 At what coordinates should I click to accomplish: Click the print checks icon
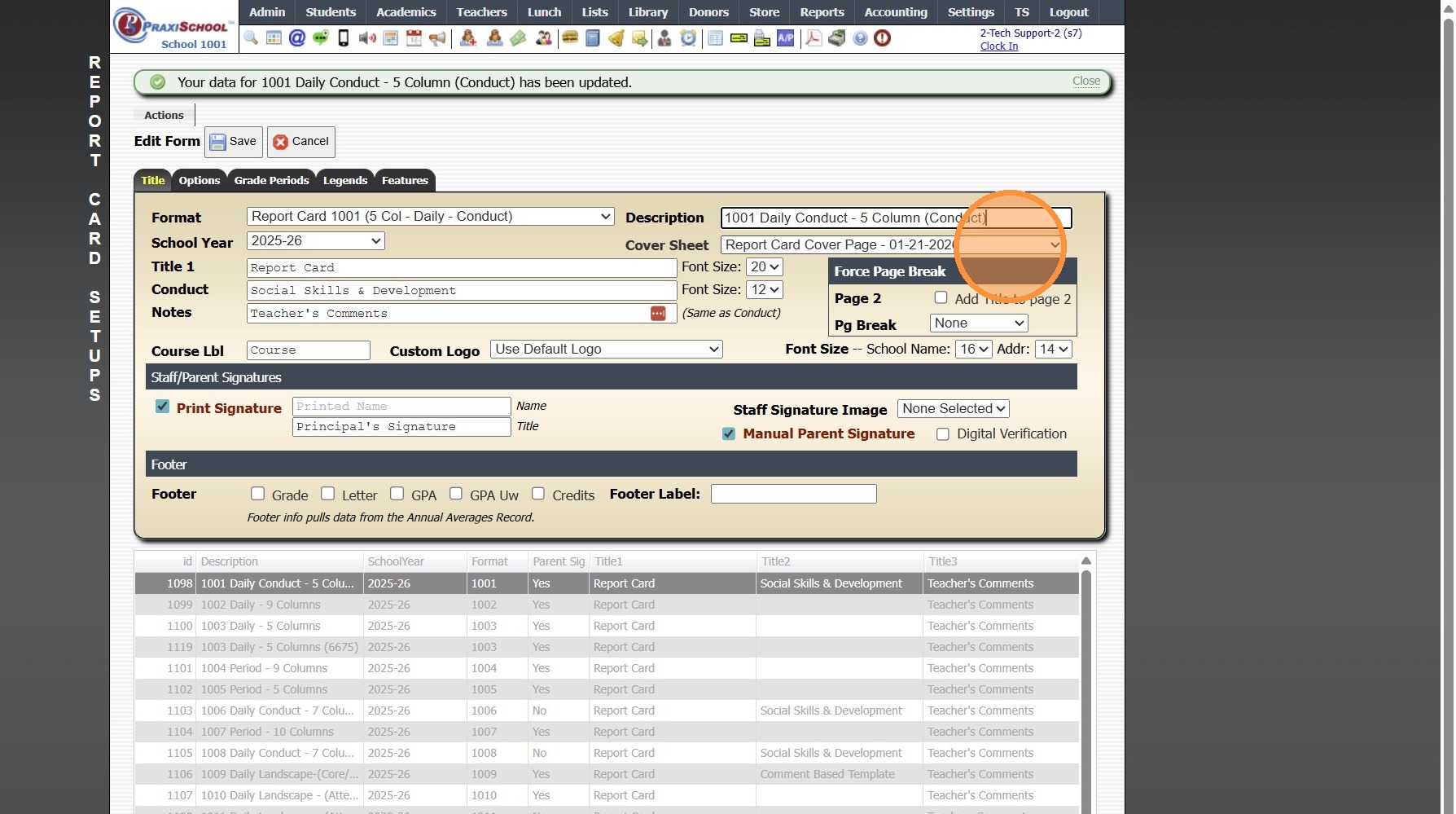click(762, 38)
